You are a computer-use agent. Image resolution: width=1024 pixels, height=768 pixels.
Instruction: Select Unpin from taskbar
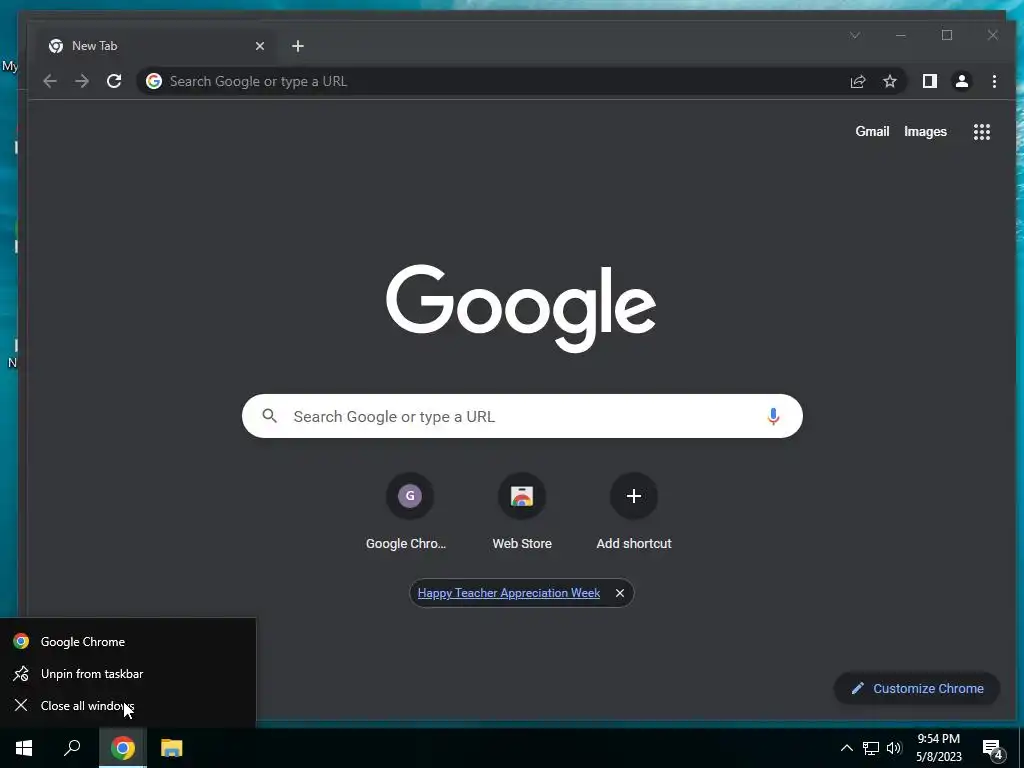point(128,673)
